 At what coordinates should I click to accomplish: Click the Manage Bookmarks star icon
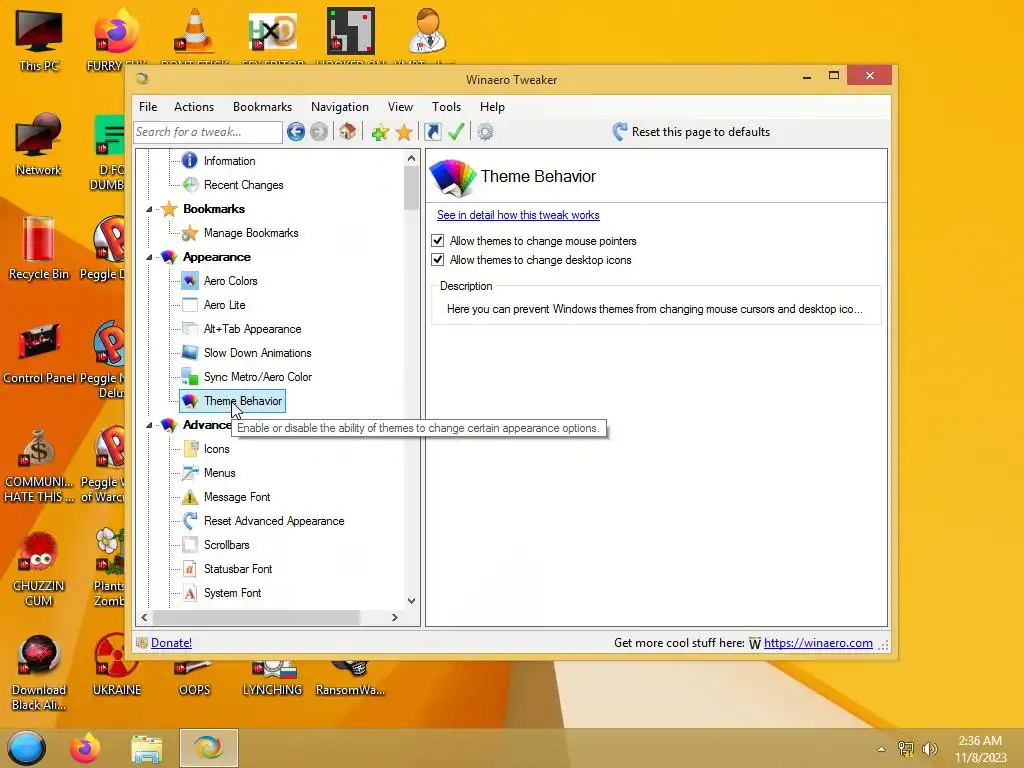tap(190, 233)
